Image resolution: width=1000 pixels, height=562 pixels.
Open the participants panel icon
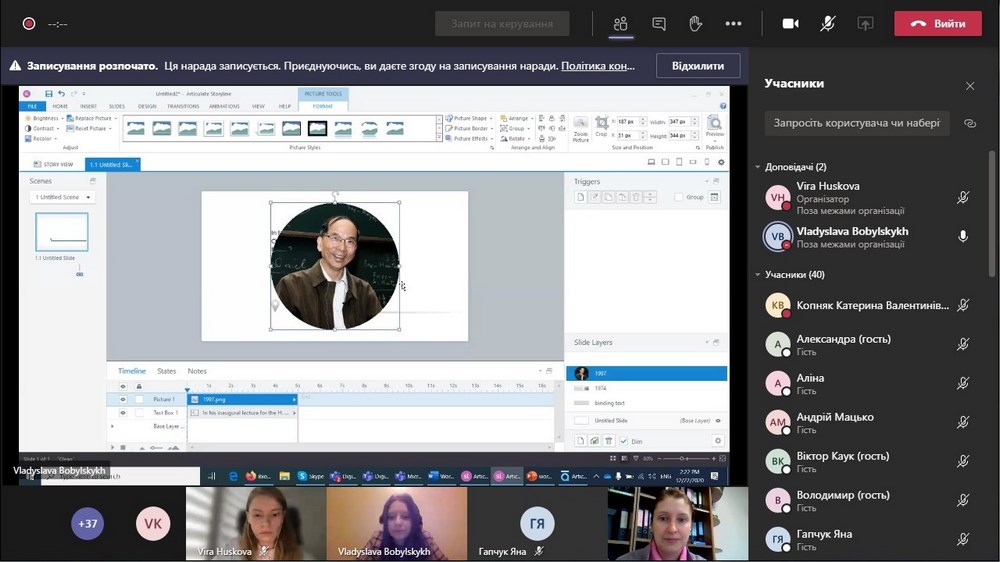(621, 24)
